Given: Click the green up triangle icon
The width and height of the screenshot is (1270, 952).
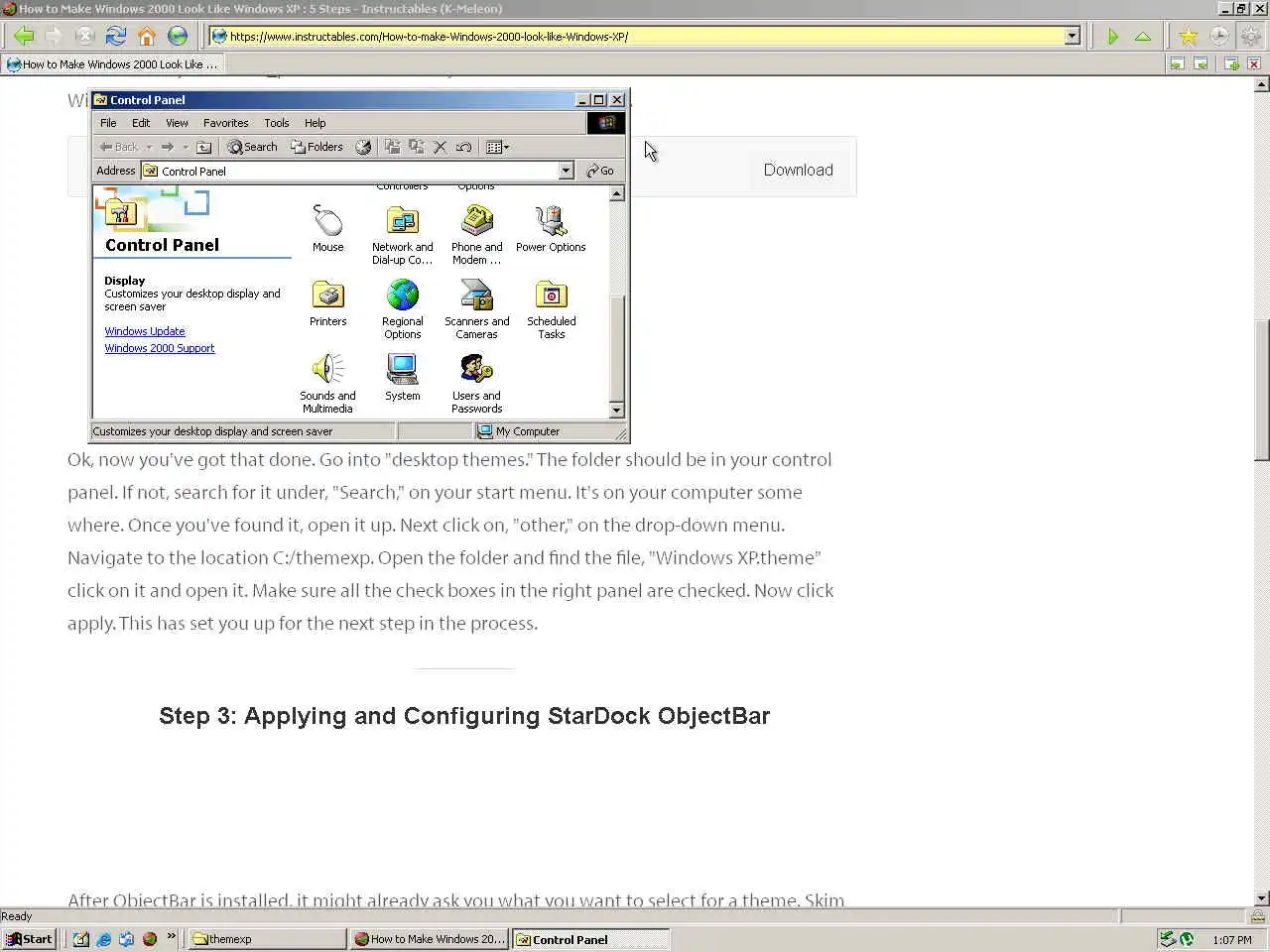Looking at the screenshot, I should (1143, 37).
